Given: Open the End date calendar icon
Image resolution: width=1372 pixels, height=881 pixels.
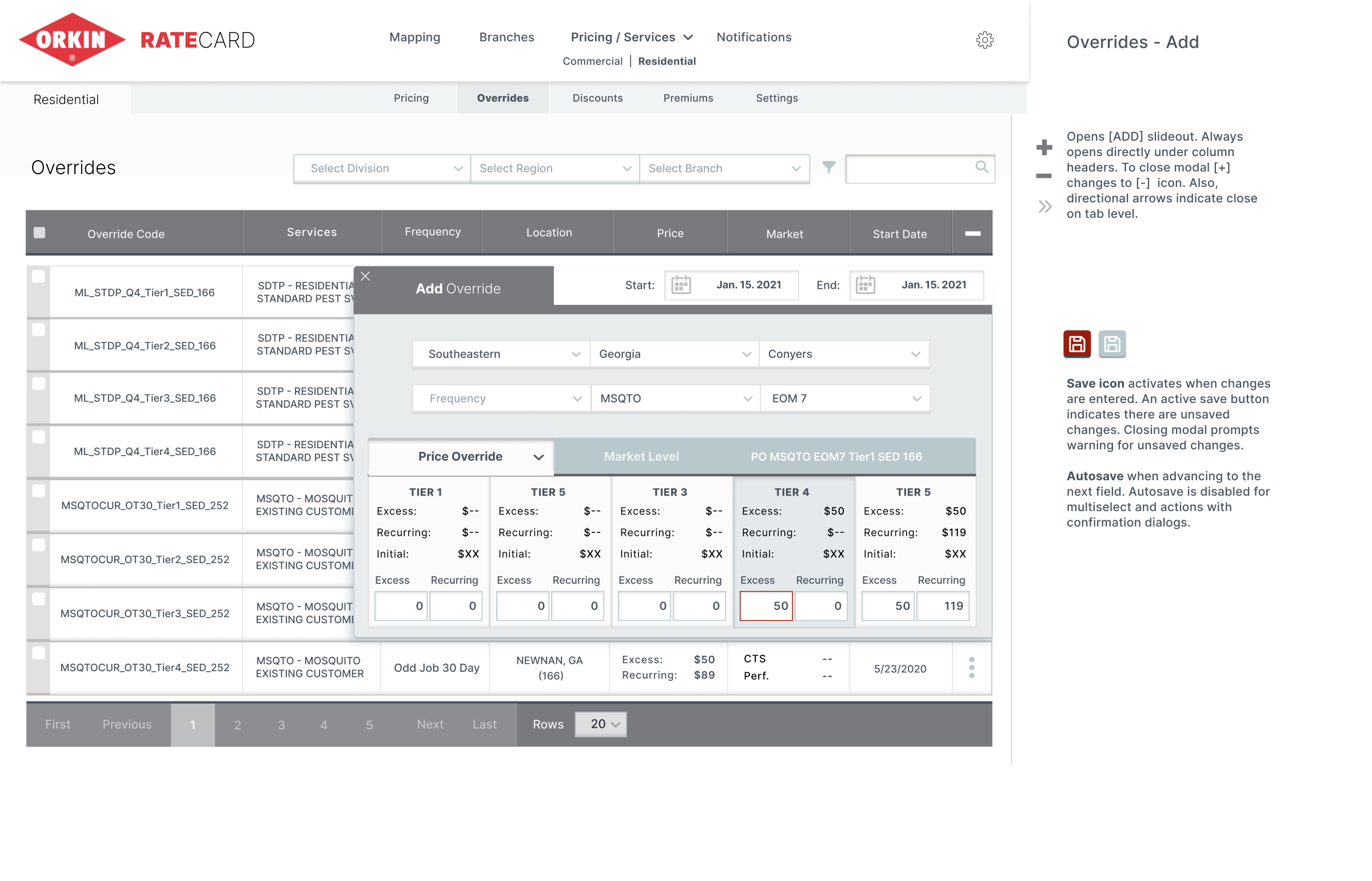Looking at the screenshot, I should (866, 285).
